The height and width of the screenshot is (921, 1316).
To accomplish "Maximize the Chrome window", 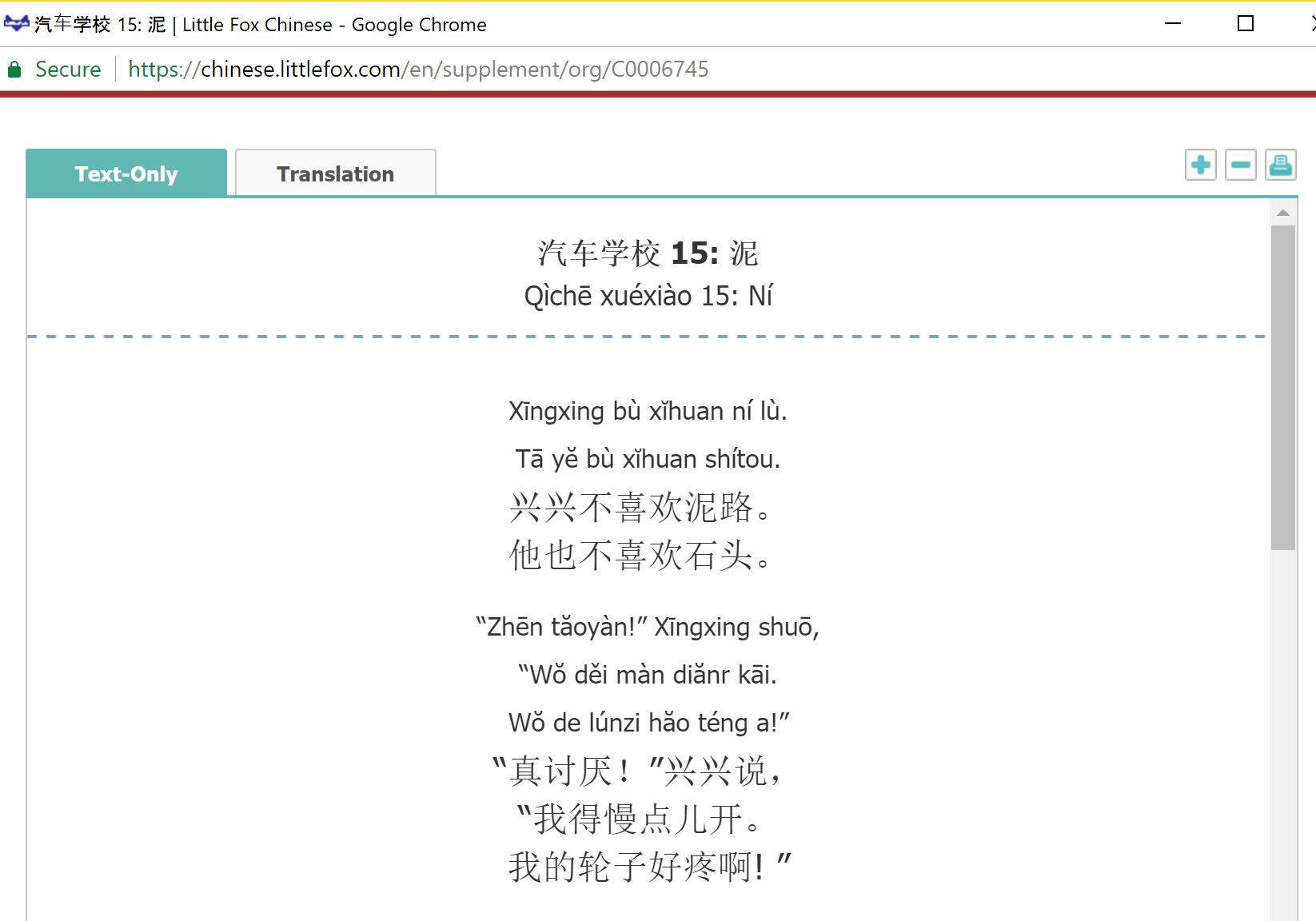I will (x=1245, y=24).
